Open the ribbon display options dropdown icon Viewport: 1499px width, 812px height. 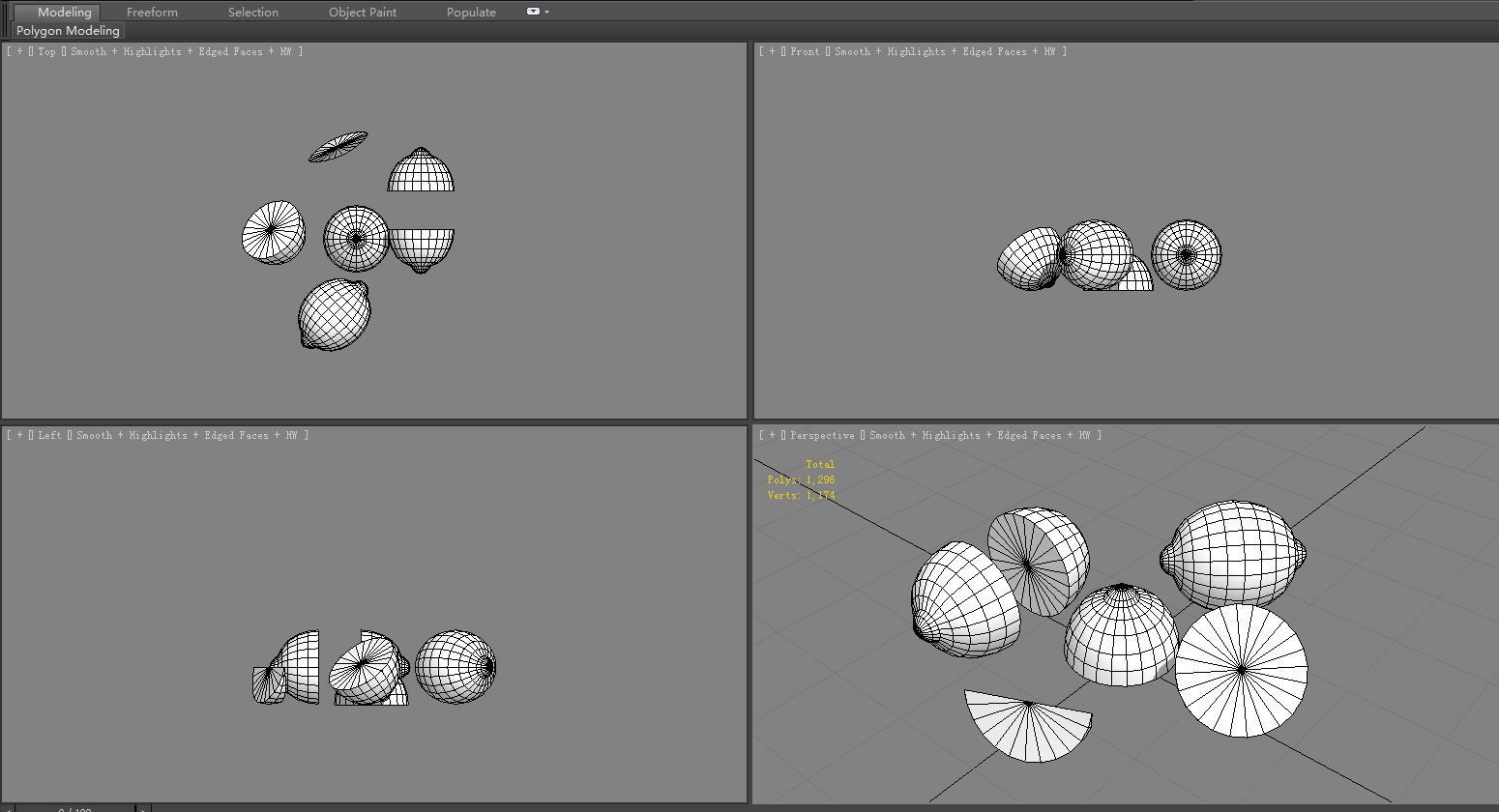pyautogui.click(x=538, y=12)
